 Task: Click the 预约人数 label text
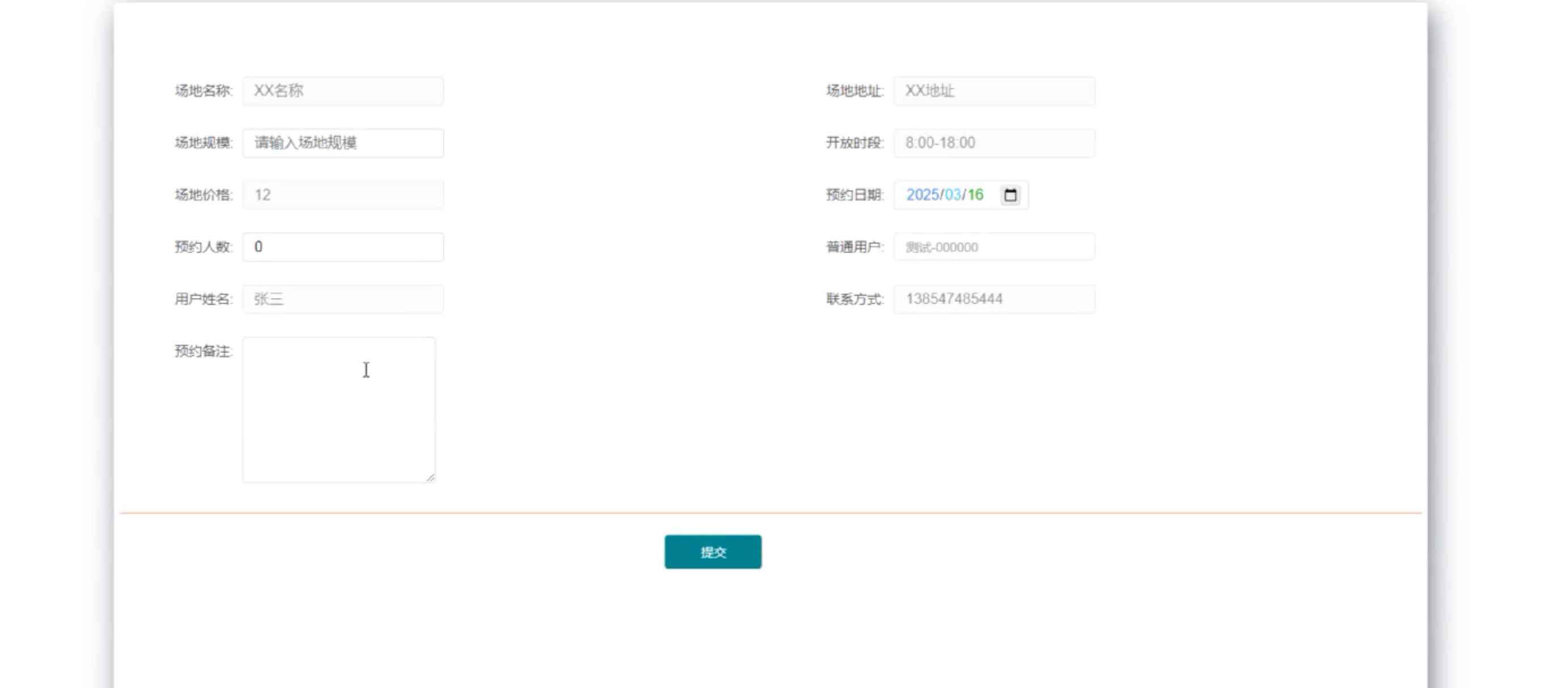point(203,247)
